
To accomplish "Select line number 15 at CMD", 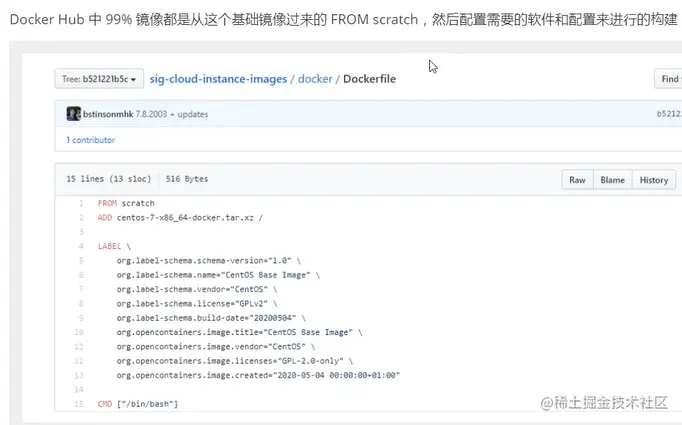I will tap(78, 403).
